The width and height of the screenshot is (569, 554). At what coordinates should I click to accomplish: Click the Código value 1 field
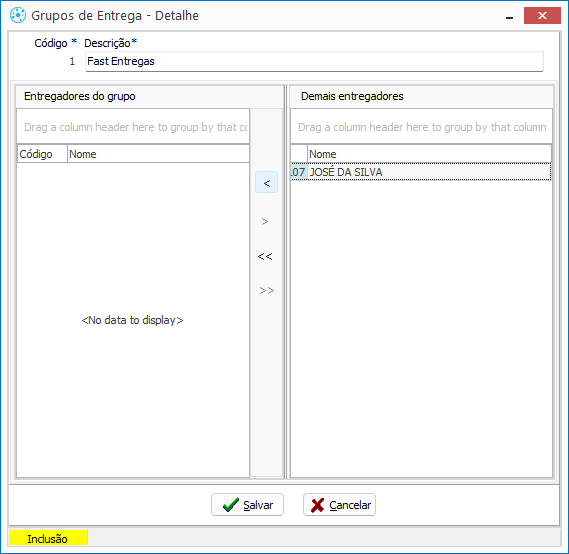(72, 61)
